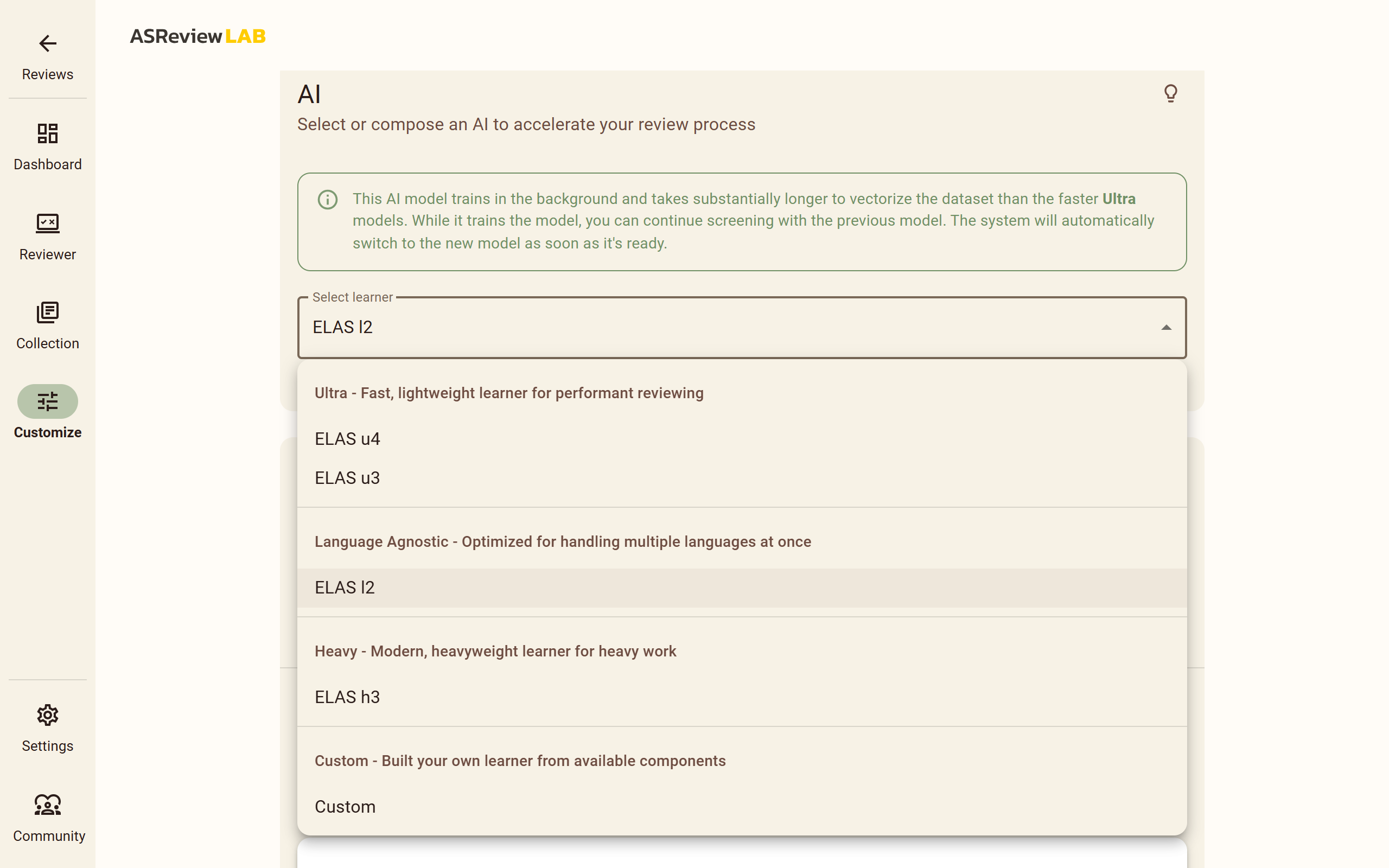Click the lightbulb tips icon in the AI card

click(1170, 93)
